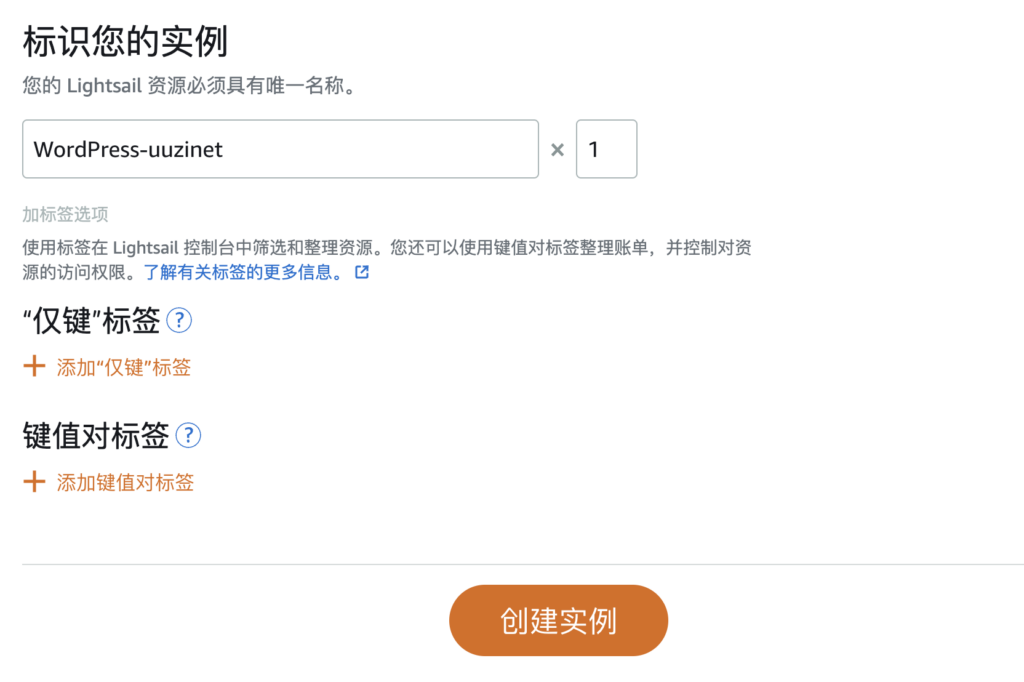Click the 键值对标签 section heading

coord(96,436)
